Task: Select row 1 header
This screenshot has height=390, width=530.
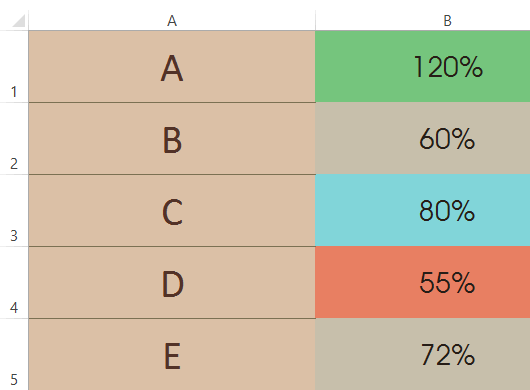Action: pos(14,66)
